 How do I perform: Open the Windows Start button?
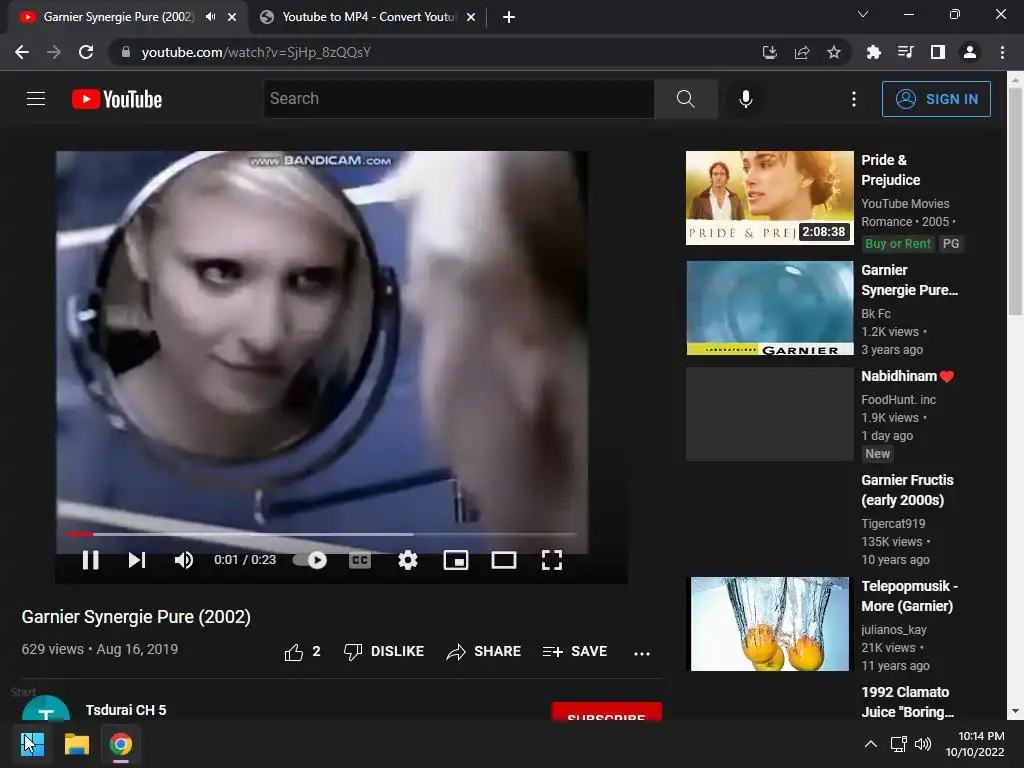tap(32, 744)
